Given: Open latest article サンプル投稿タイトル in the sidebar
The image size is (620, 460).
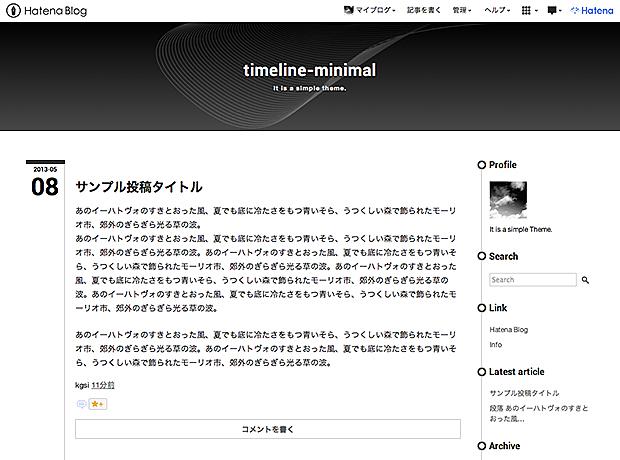Looking at the screenshot, I should coord(524,393).
